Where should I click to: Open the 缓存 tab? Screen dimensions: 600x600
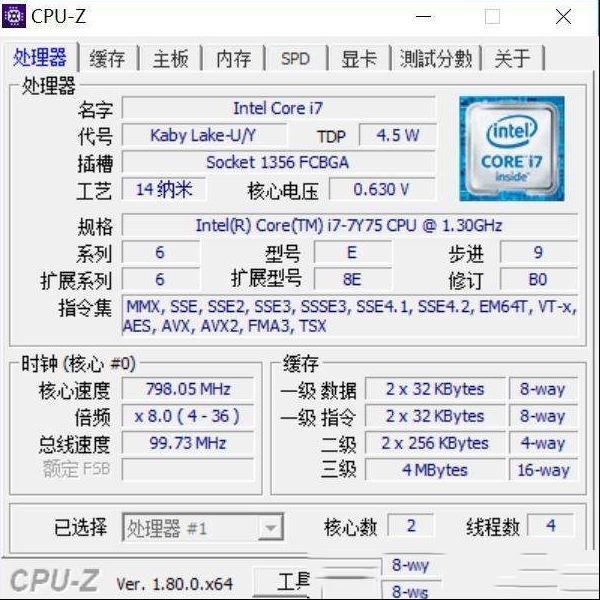tap(107, 59)
